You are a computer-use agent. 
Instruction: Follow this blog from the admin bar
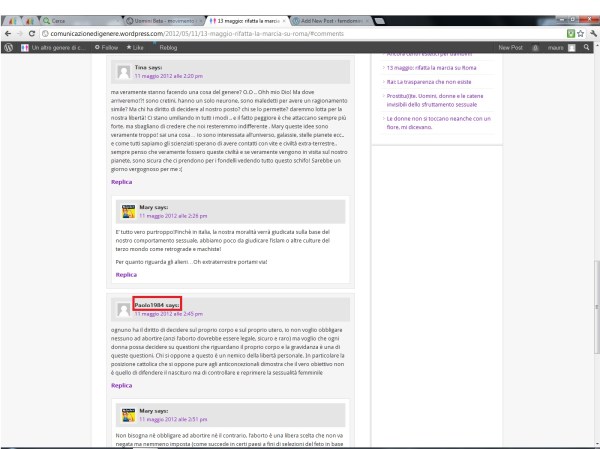106,48
